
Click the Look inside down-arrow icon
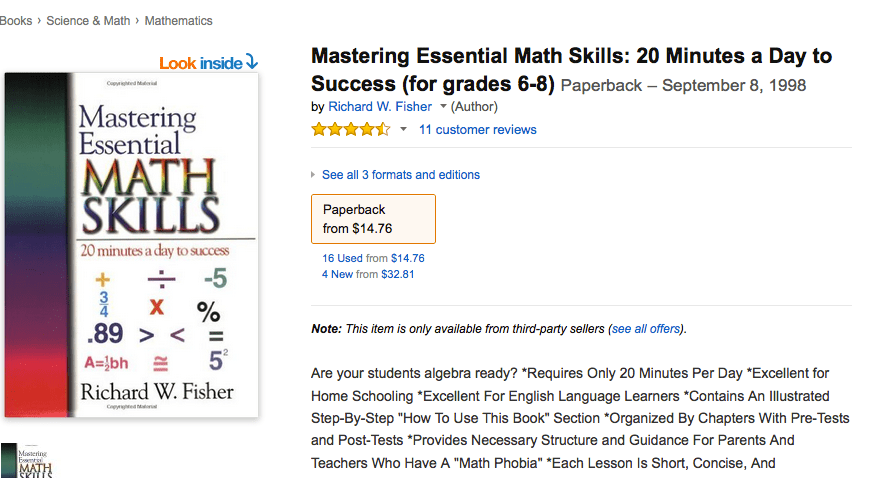[x=252, y=63]
